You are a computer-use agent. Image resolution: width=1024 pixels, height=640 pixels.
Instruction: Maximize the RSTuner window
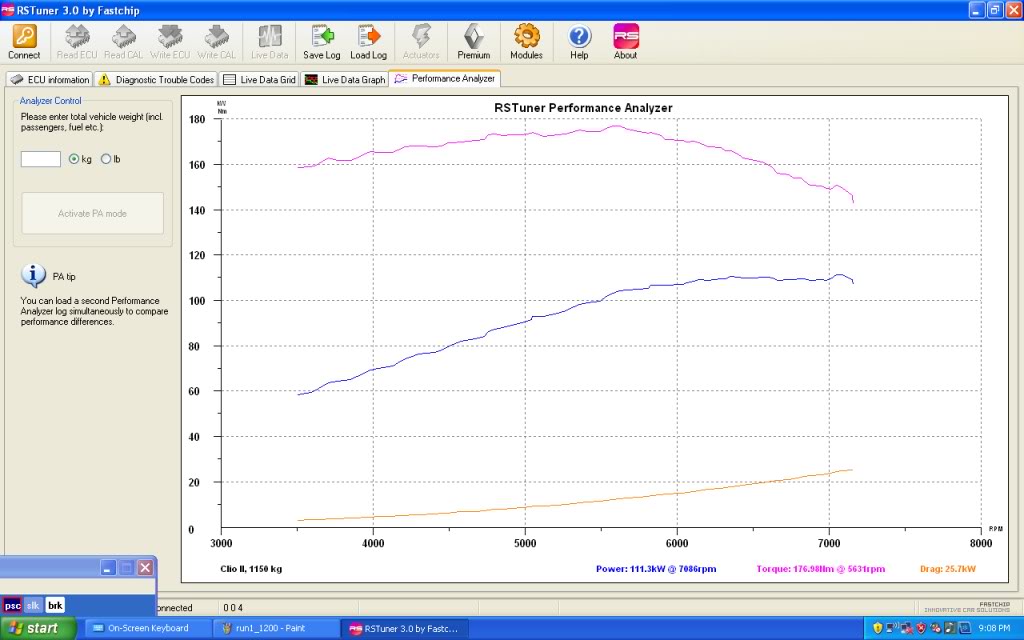995,10
